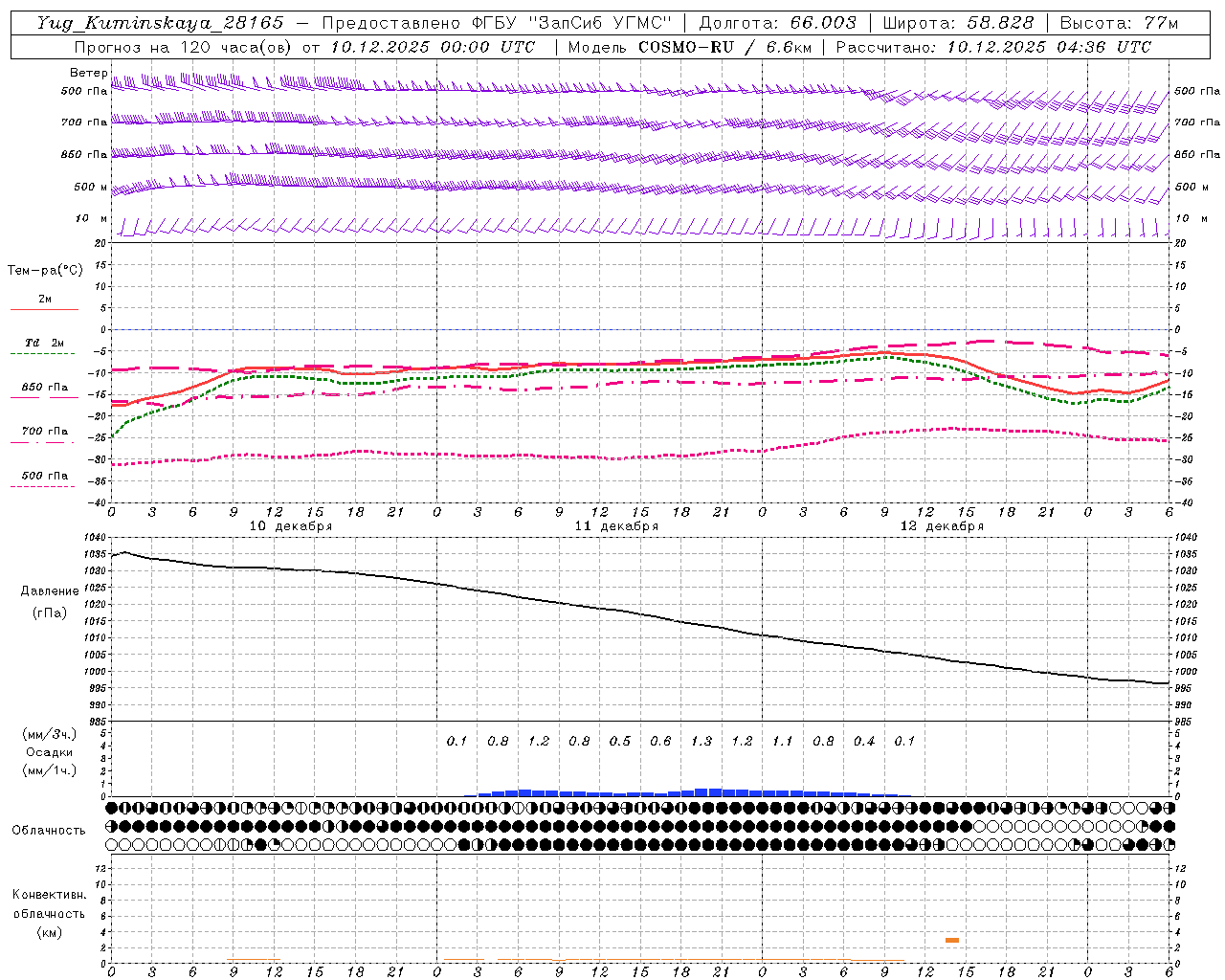The height and width of the screenshot is (980, 1225).
Task: Select the forecast start 10.12.2025 00:00 UTC
Action: (433, 47)
